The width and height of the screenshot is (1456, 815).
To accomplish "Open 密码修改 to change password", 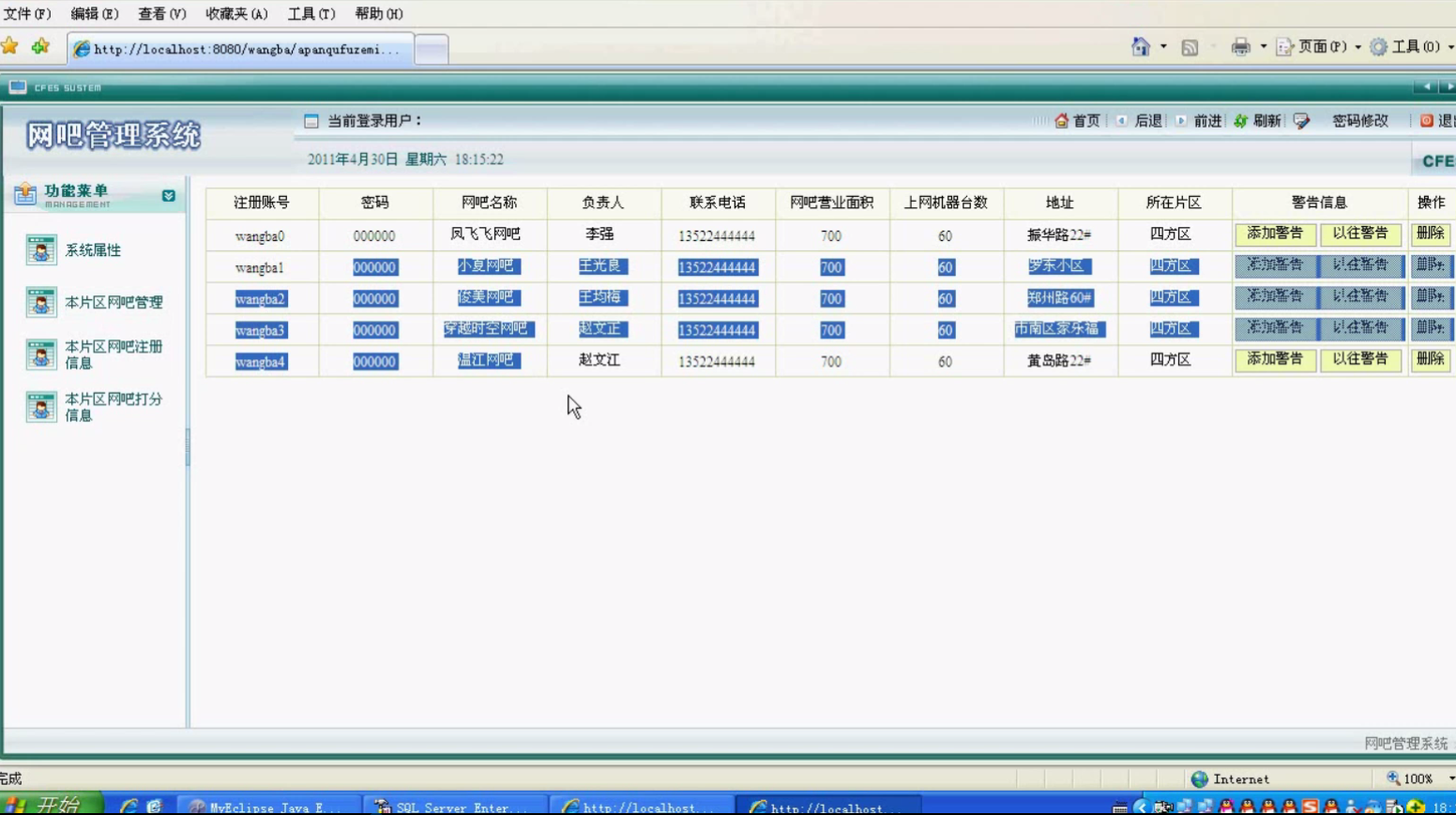I will [x=1360, y=121].
